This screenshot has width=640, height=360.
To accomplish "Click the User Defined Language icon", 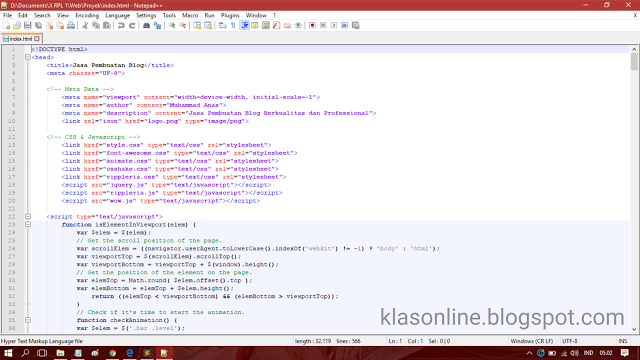I will pos(255,25).
